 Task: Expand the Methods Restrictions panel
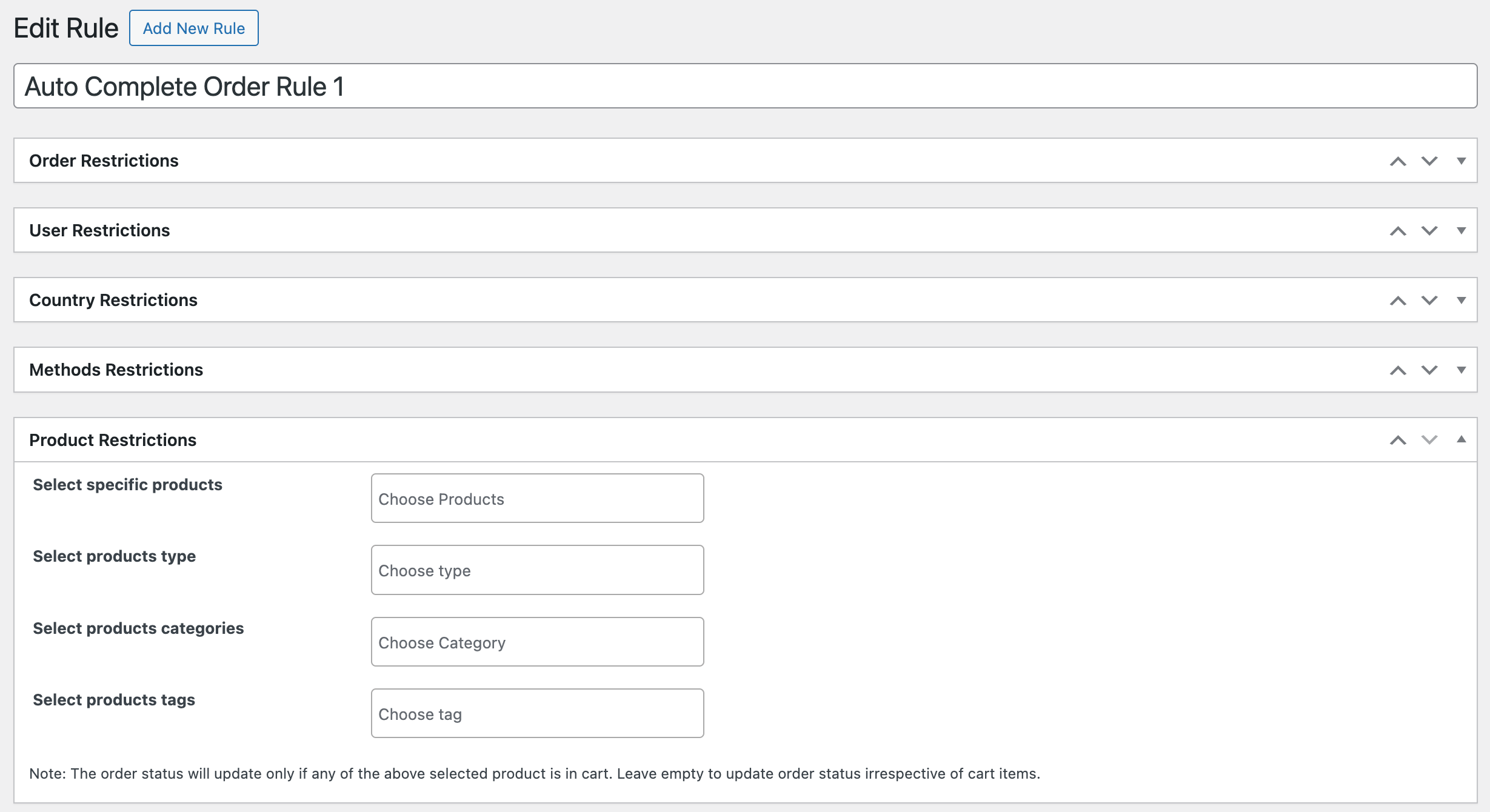tap(1462, 370)
